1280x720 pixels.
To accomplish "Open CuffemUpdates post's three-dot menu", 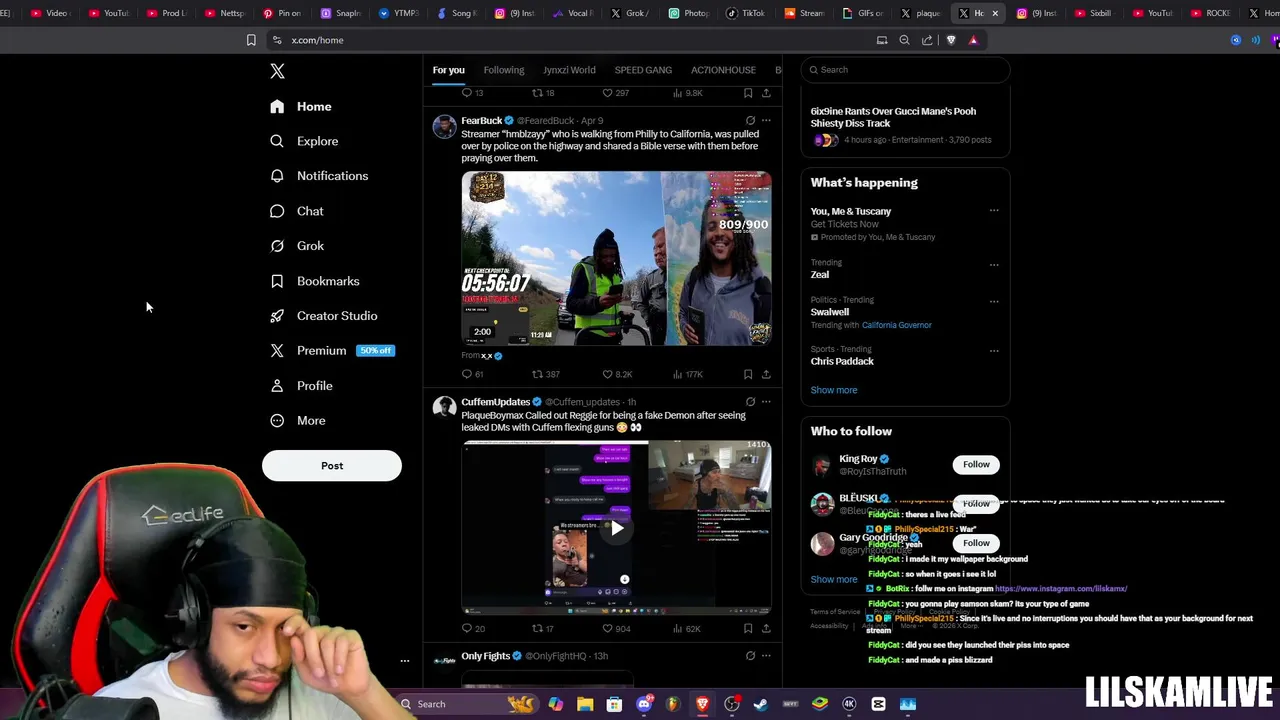I will 766,402.
